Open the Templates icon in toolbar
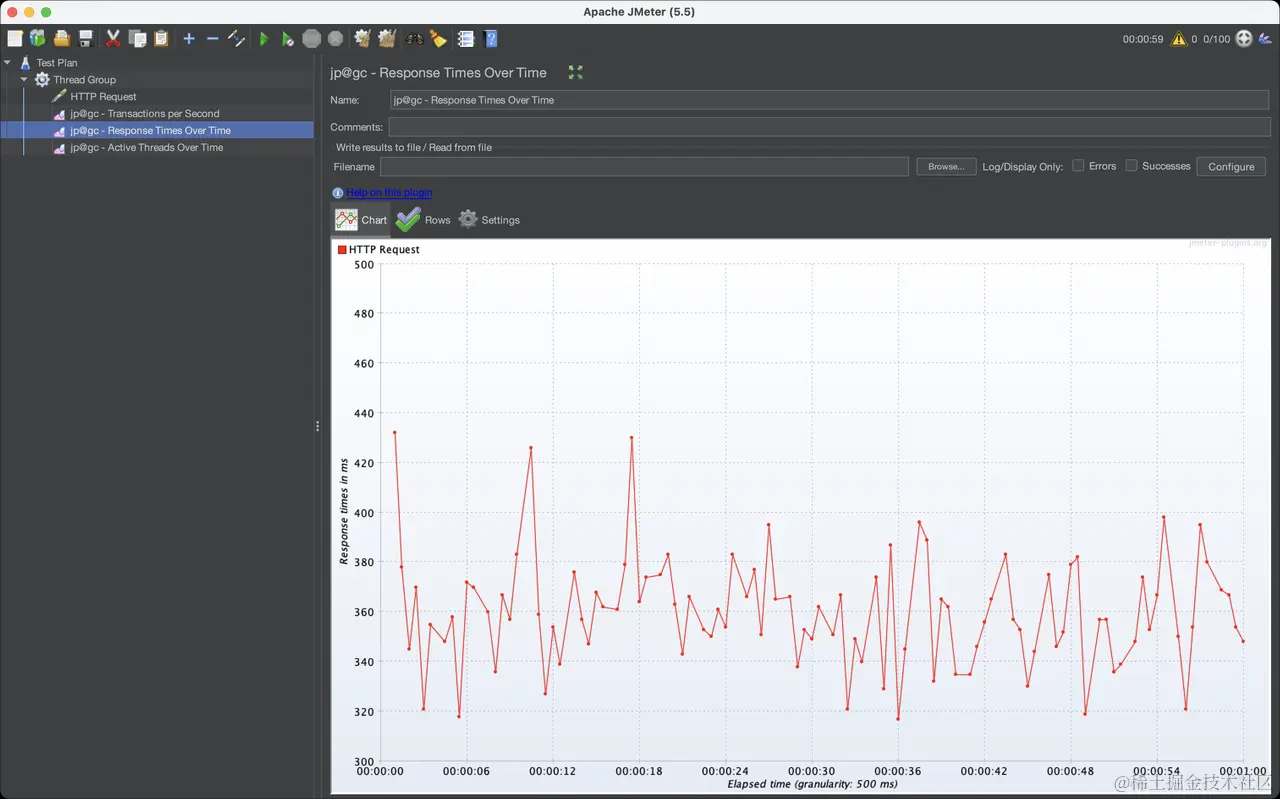 (x=38, y=39)
